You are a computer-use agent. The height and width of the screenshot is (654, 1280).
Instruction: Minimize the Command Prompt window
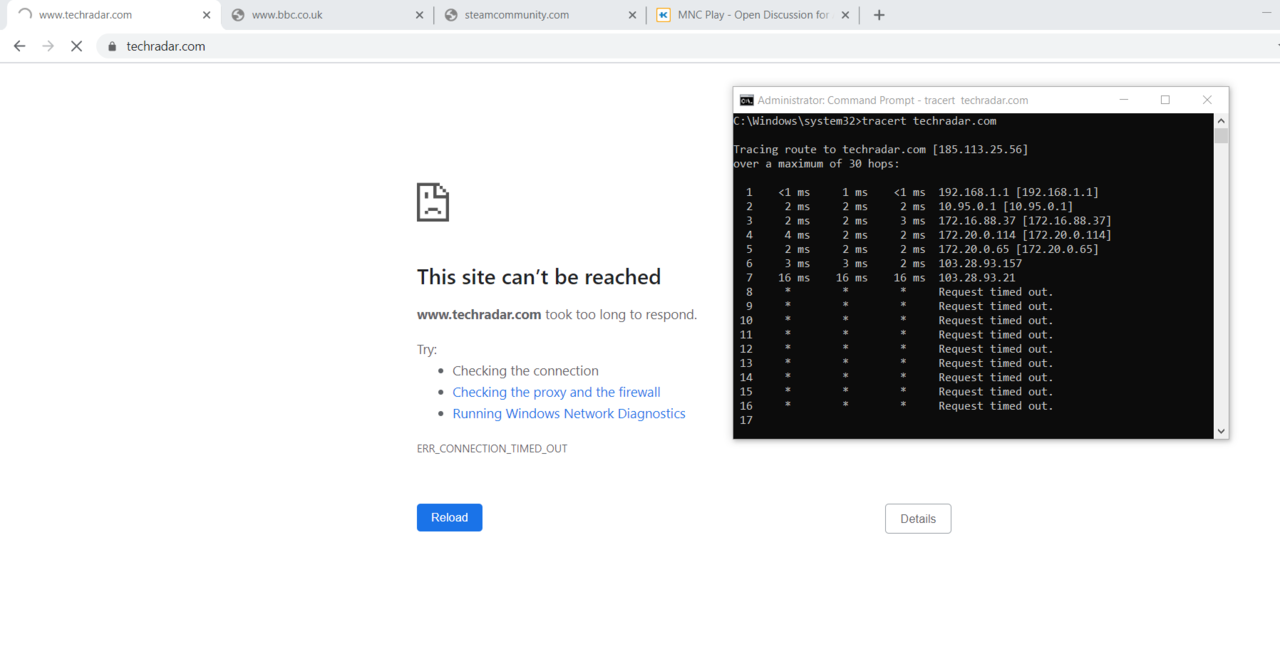(1124, 100)
